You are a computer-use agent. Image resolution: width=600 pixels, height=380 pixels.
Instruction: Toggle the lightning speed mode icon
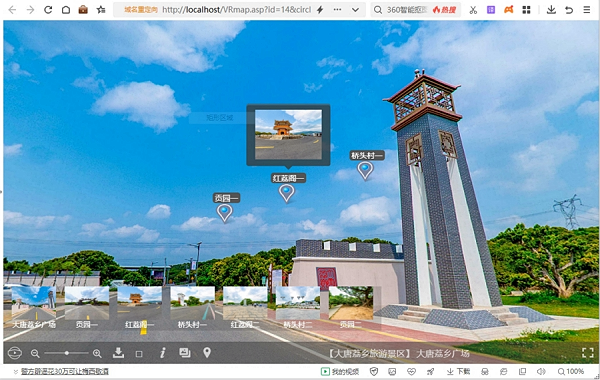320,10
